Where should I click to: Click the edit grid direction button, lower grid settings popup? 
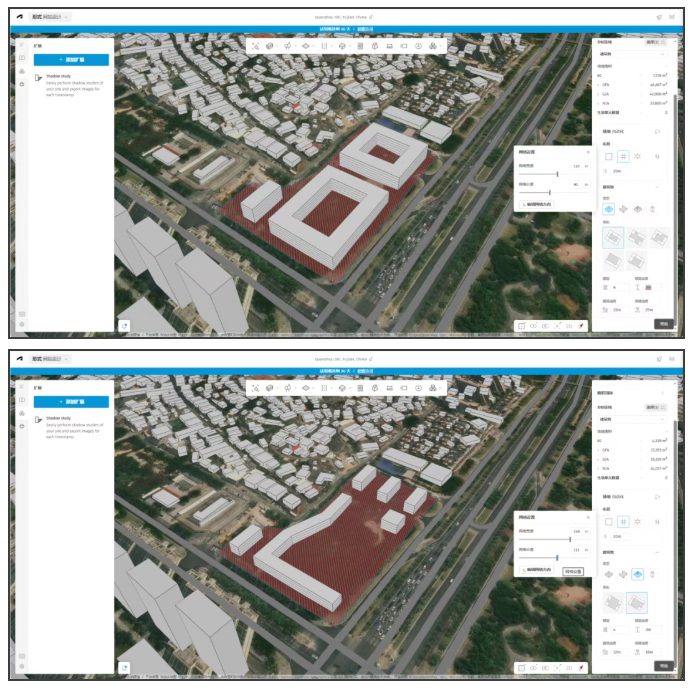(x=537, y=570)
